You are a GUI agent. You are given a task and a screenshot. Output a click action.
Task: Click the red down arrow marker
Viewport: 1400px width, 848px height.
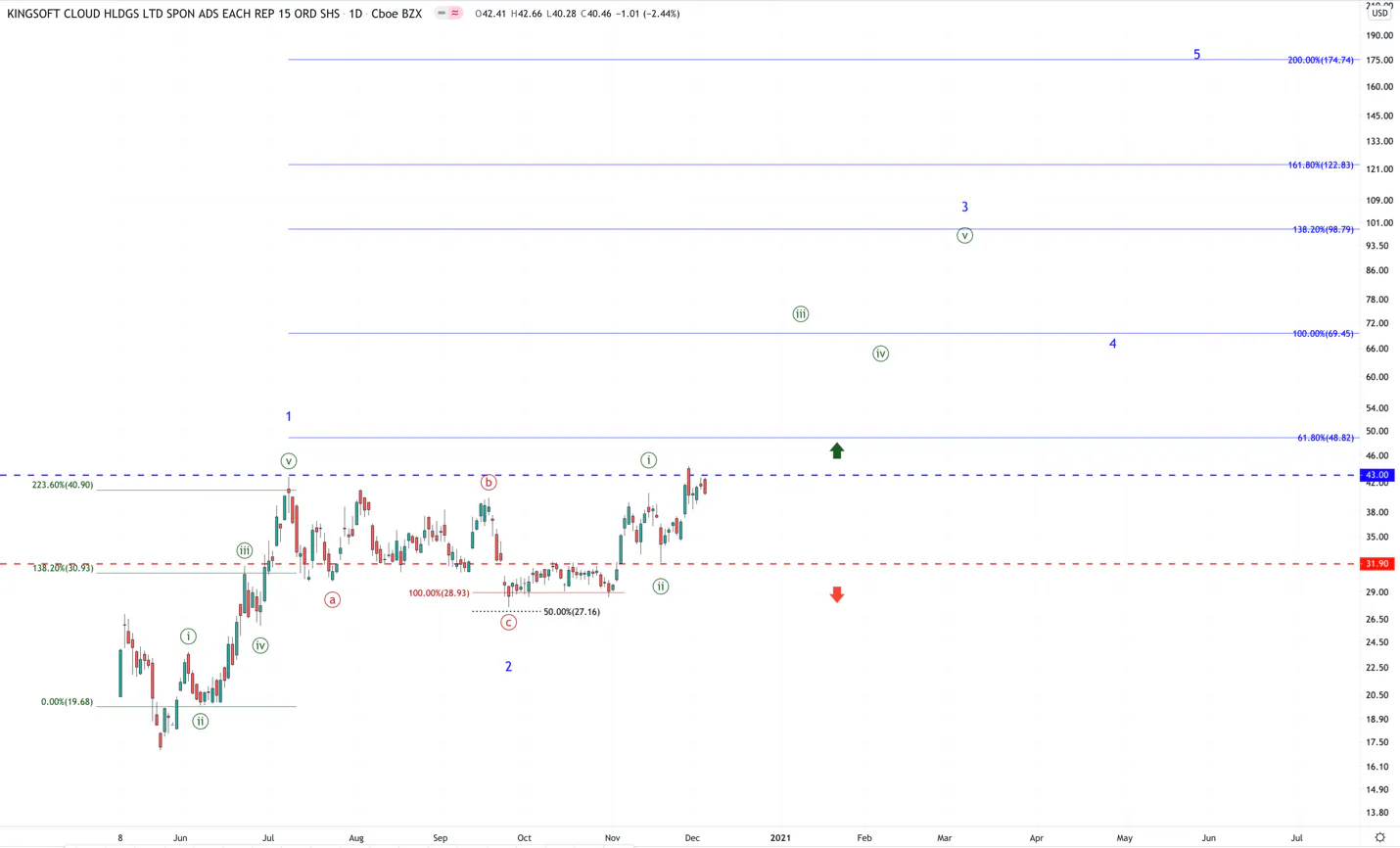837,594
